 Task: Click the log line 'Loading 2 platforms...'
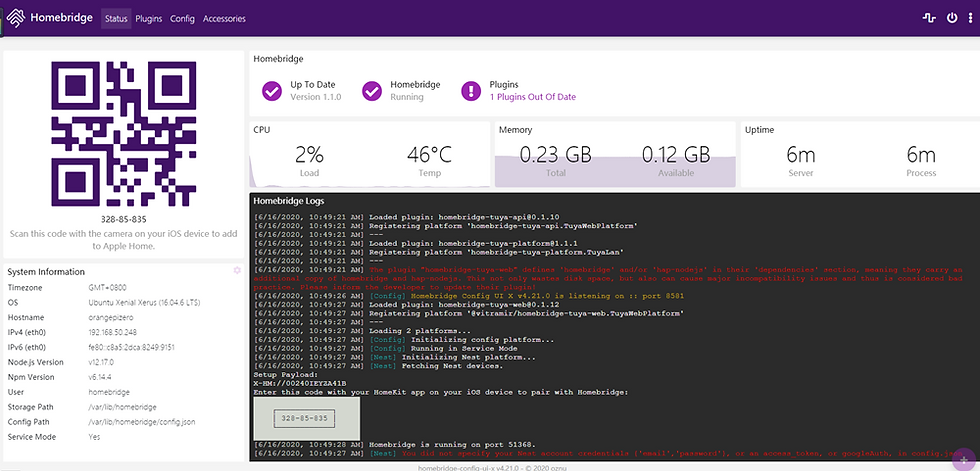[x=420, y=330]
